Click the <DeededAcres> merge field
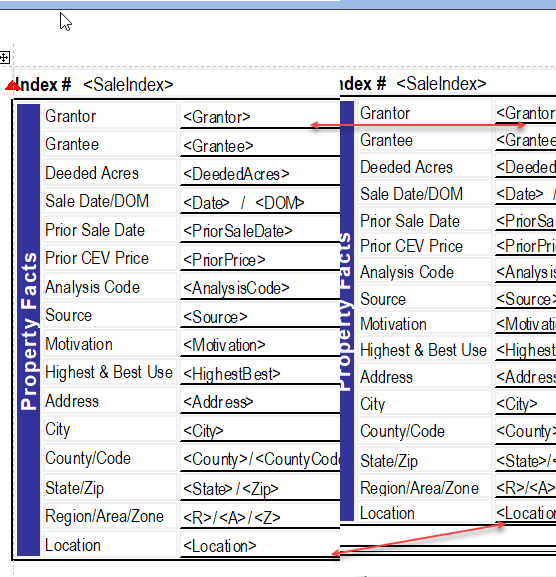 (x=236, y=174)
